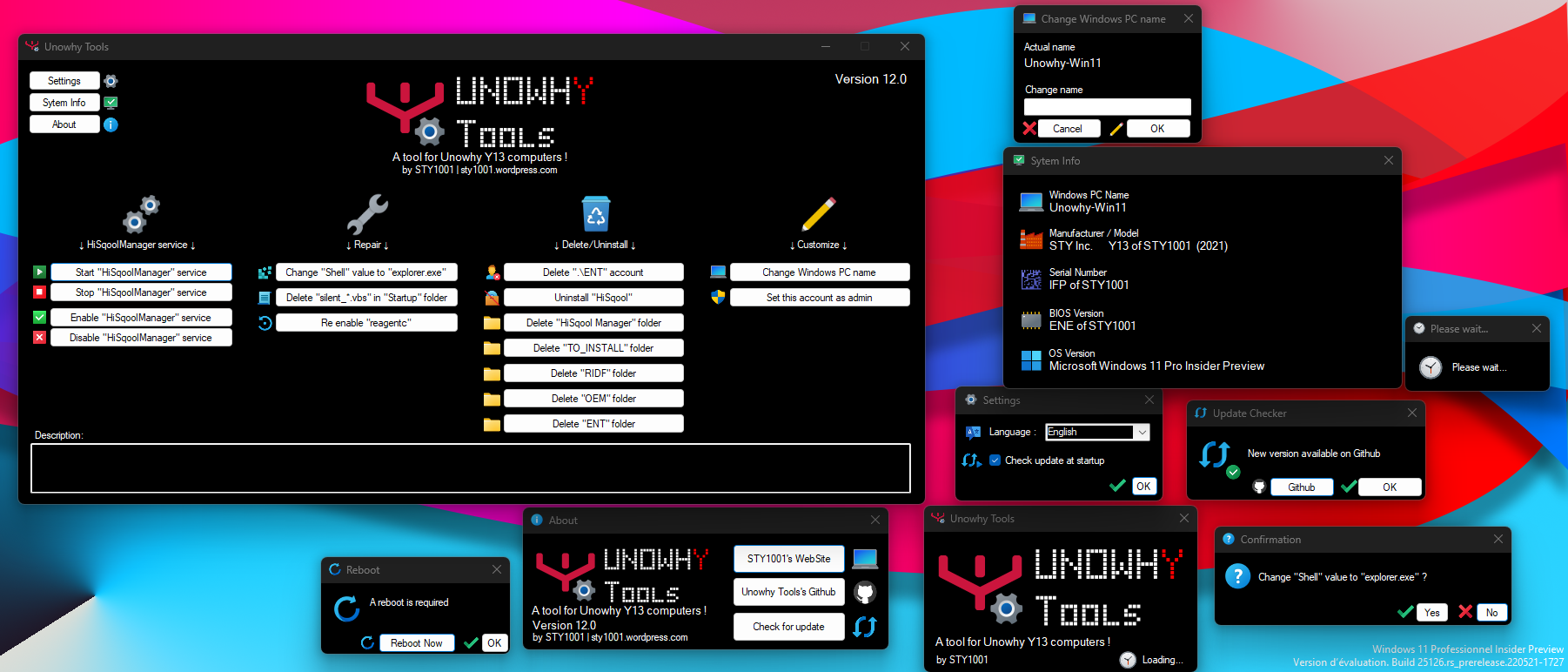Click the green play icon for Start service
This screenshot has width=1568, height=672.
point(39,272)
